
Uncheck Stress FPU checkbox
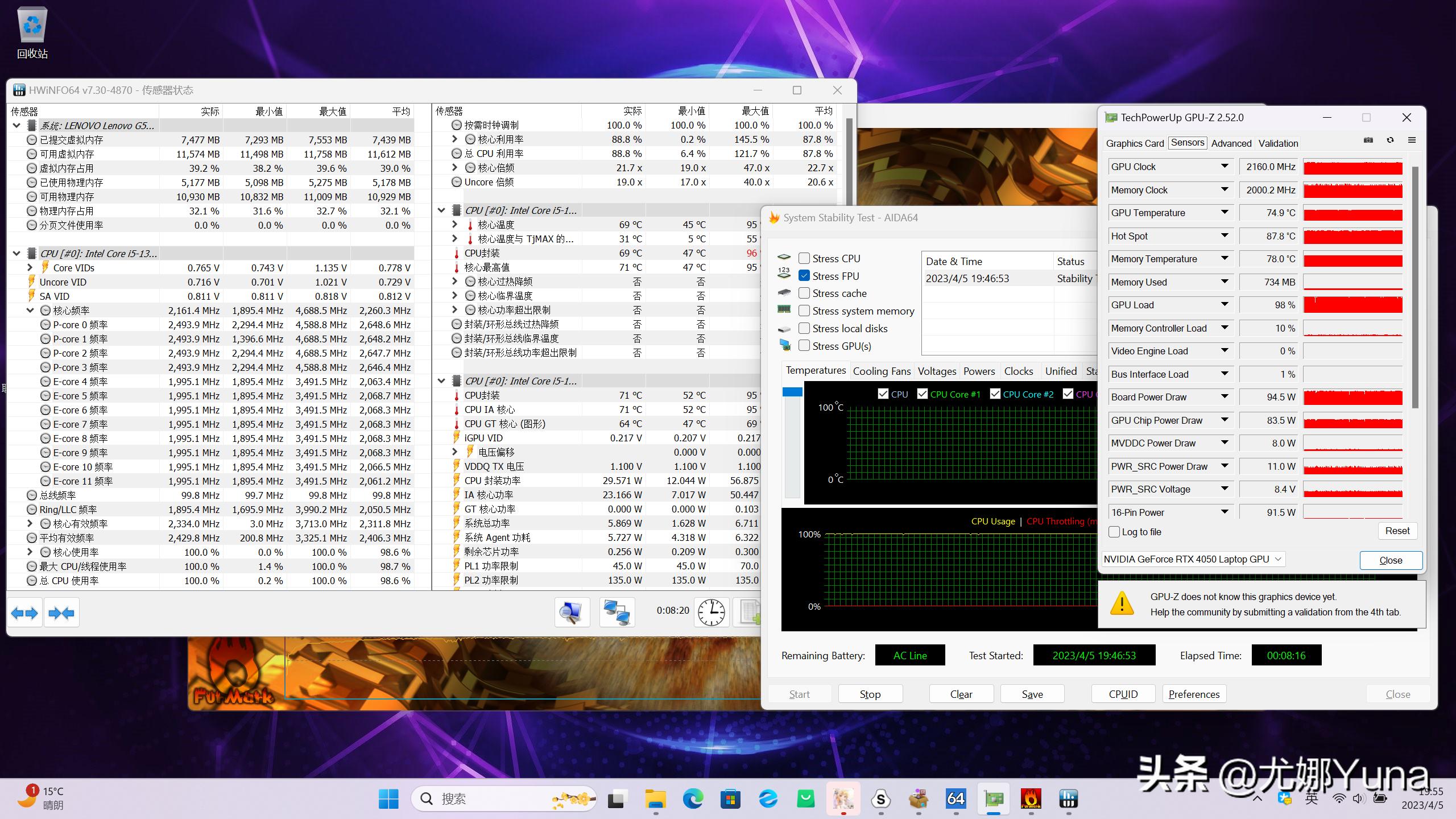click(804, 276)
